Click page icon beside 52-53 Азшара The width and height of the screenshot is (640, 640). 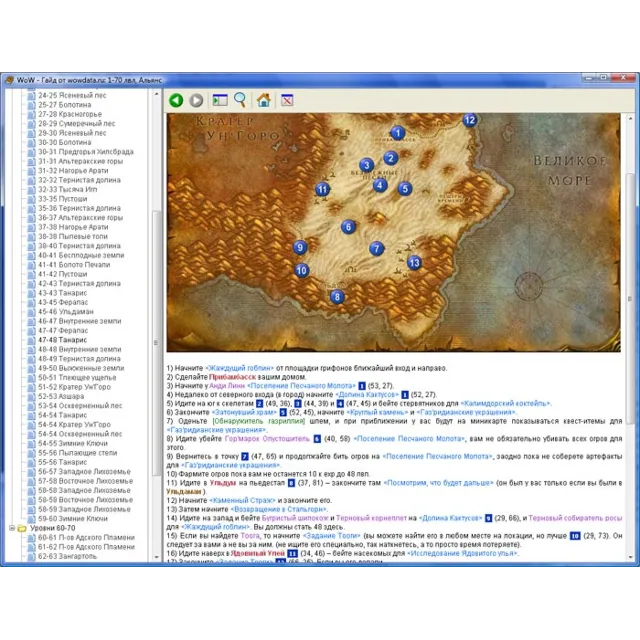click(x=31, y=396)
